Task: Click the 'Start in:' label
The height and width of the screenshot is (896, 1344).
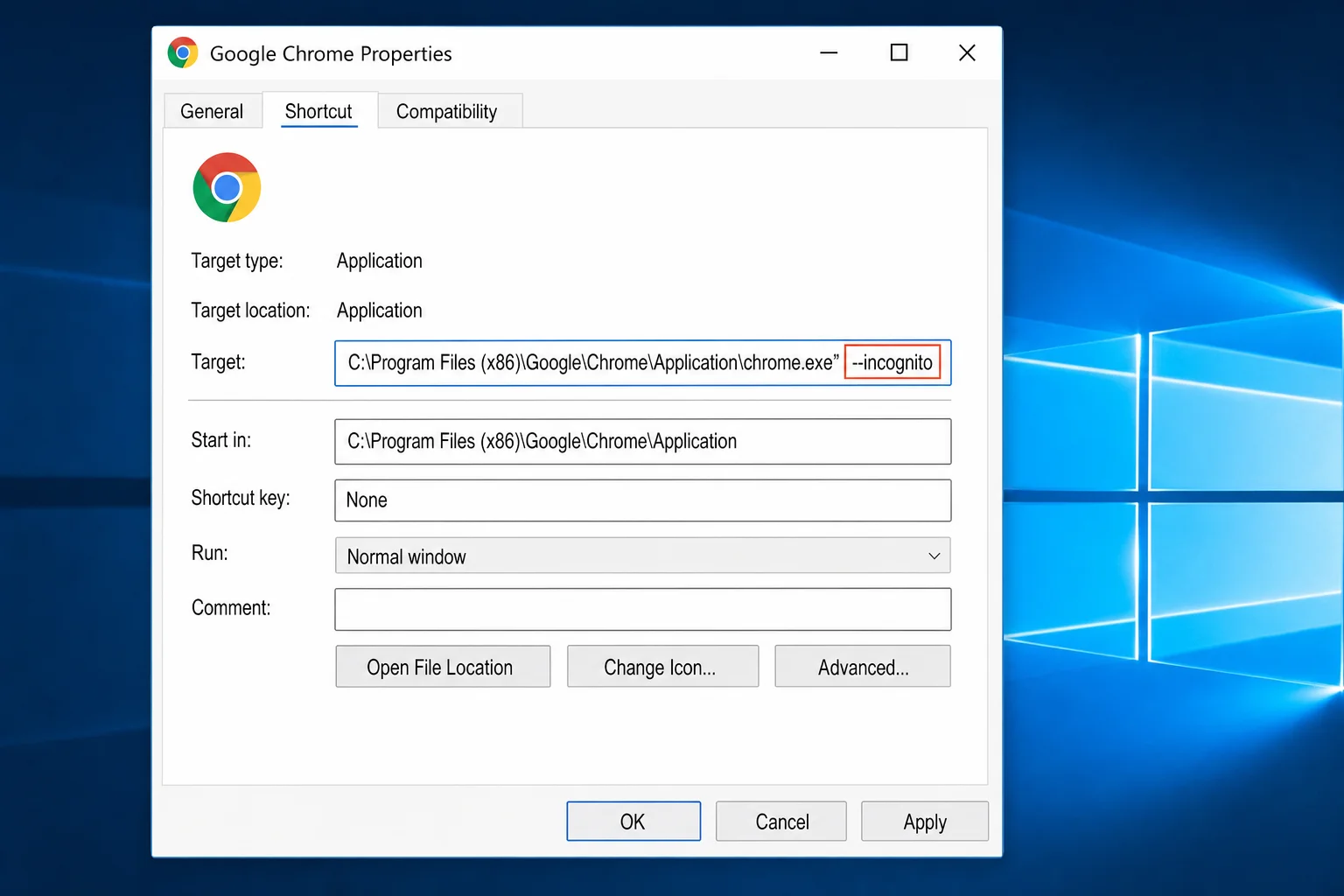Action: click(220, 439)
